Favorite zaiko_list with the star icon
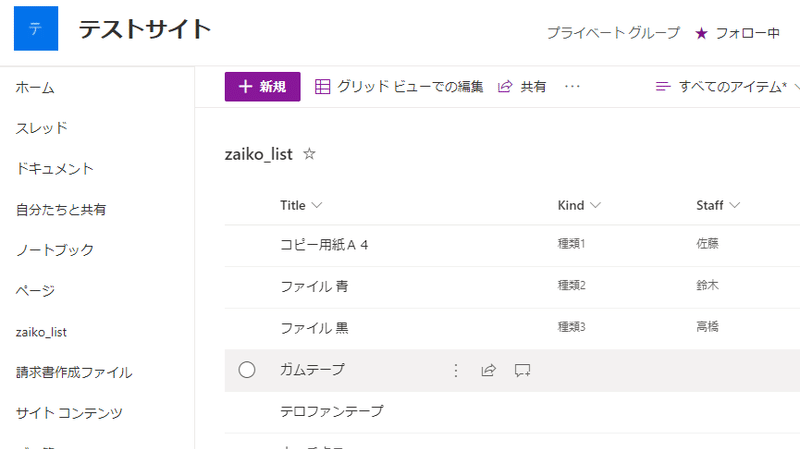800x449 pixels. tap(310, 154)
